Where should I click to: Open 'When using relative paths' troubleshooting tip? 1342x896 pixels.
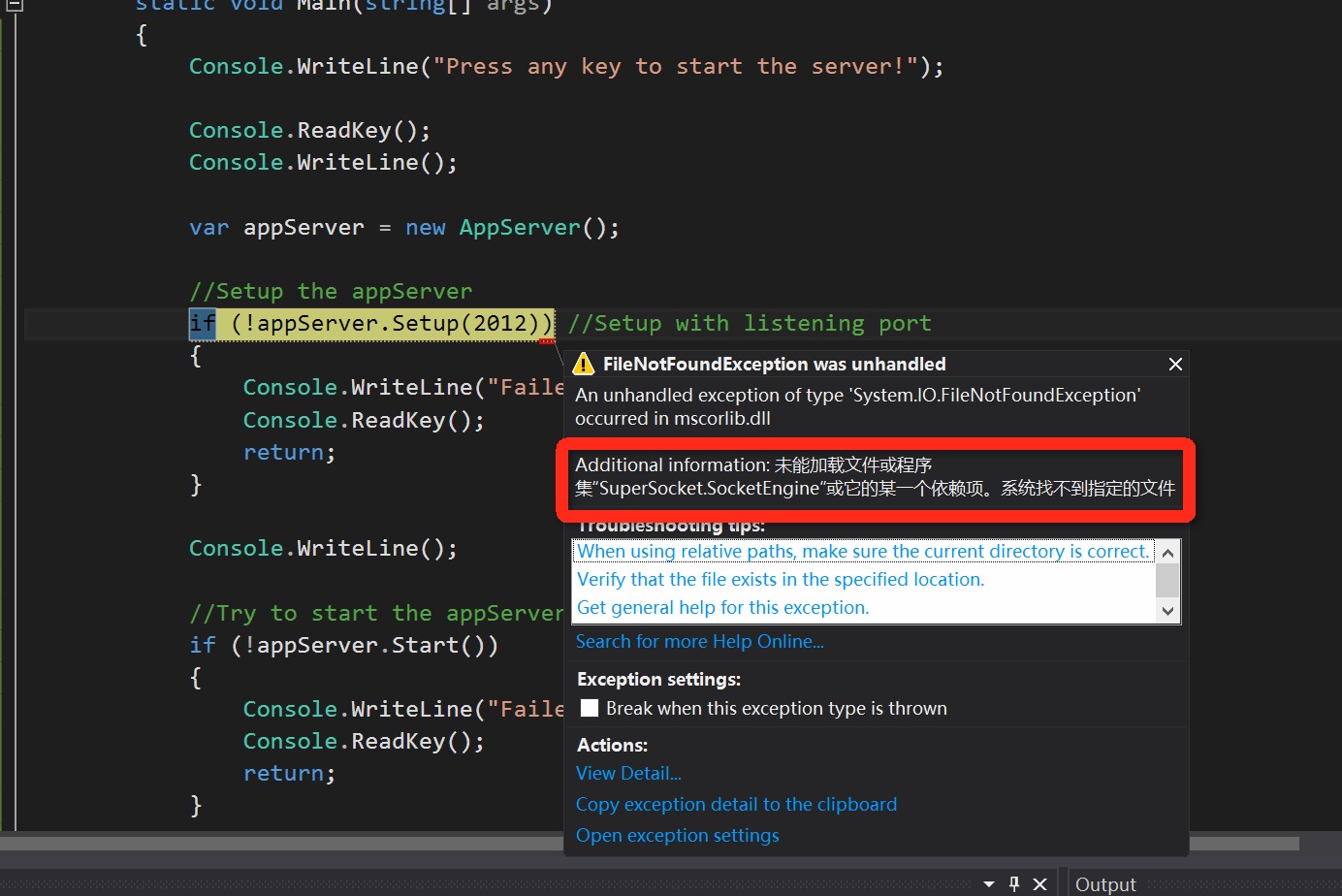point(863,551)
